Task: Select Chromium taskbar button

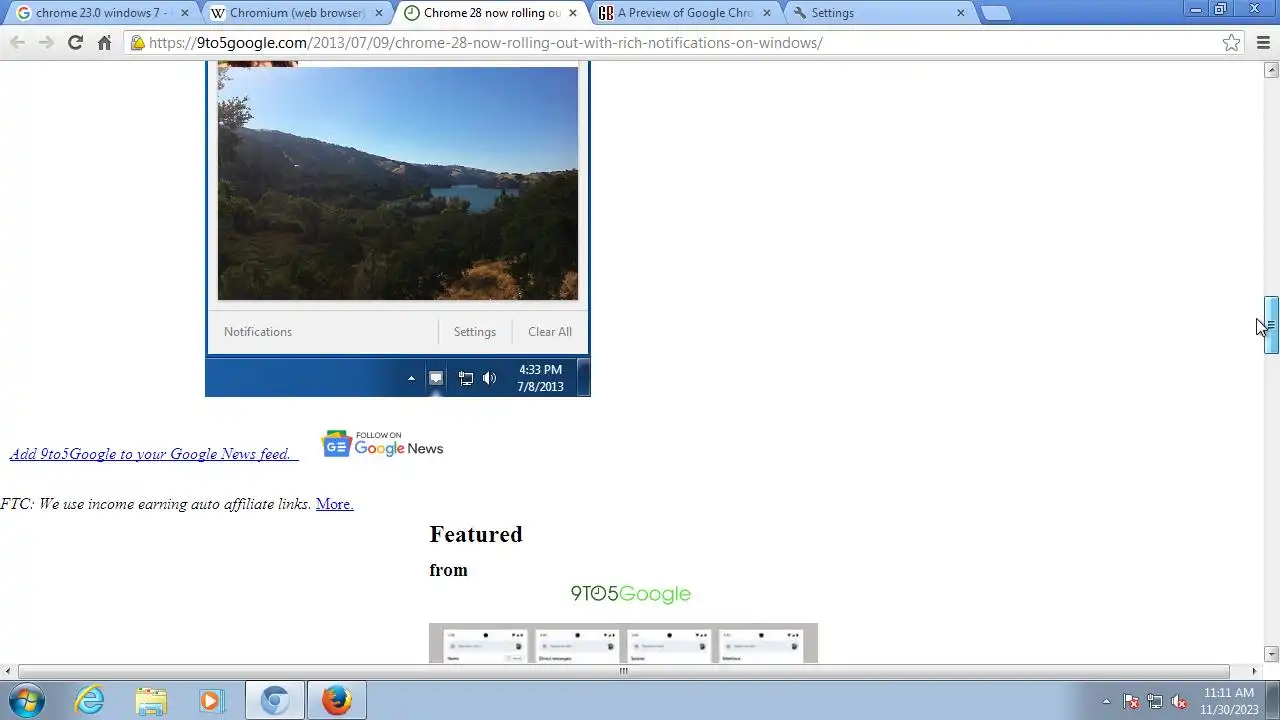Action: coord(275,701)
